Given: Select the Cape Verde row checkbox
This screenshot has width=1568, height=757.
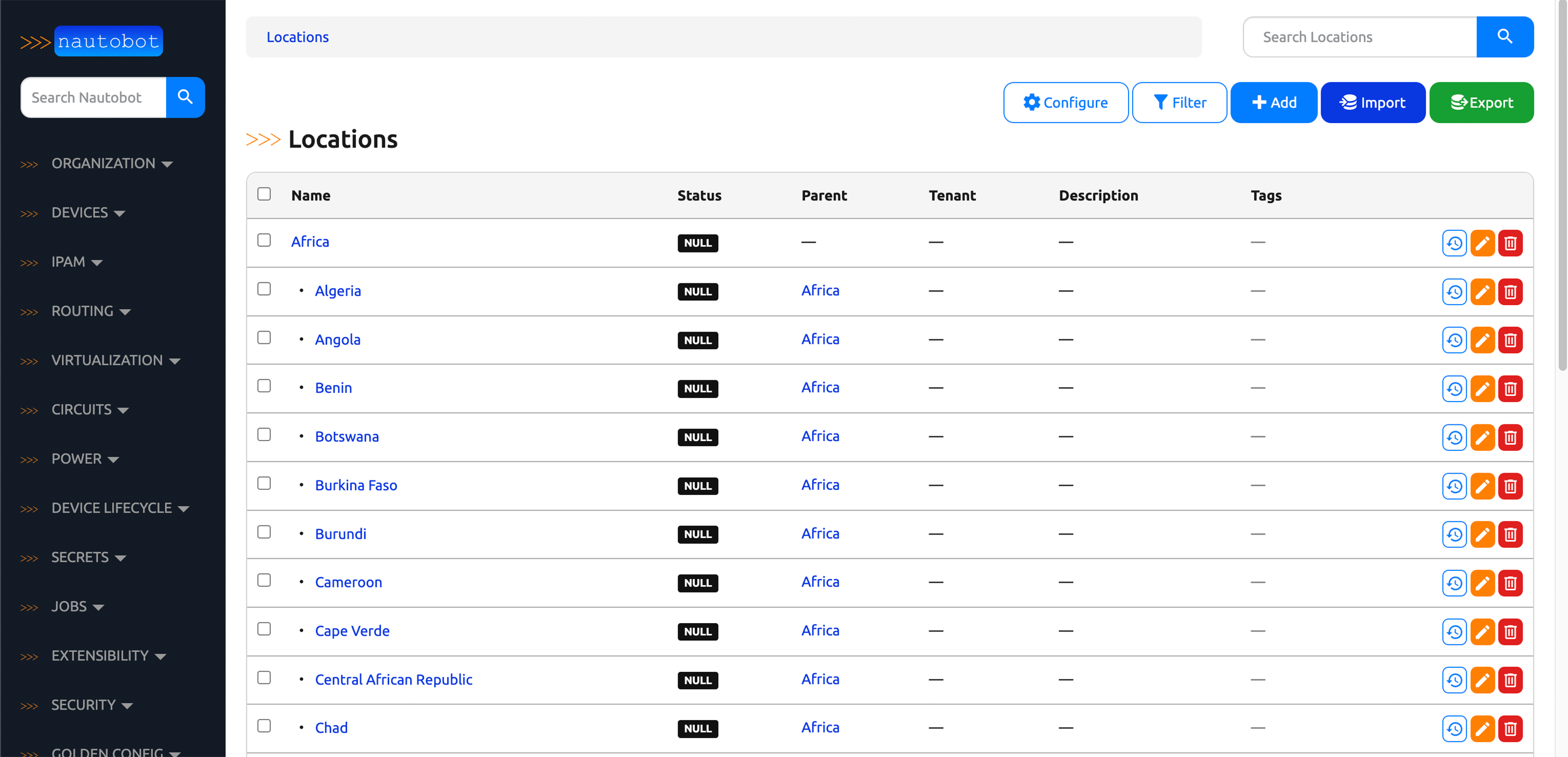Looking at the screenshot, I should 264,629.
